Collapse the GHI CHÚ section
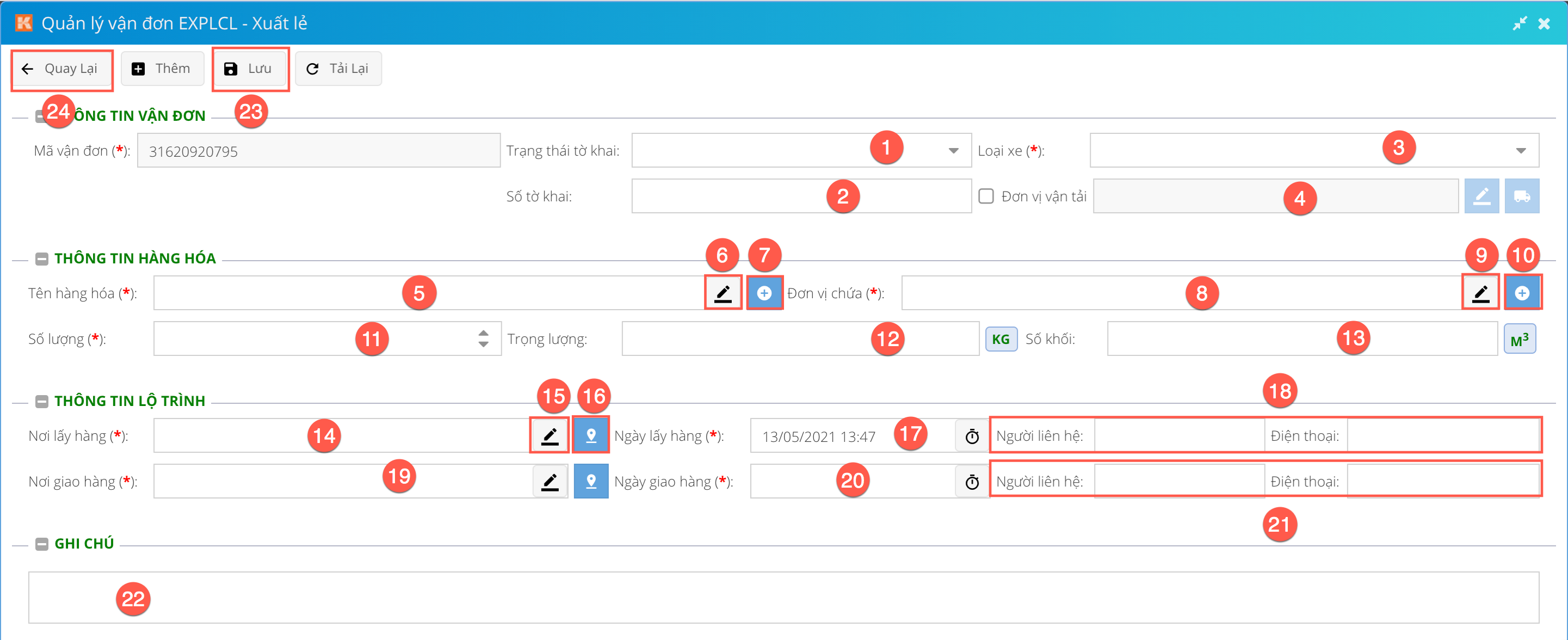Image resolution: width=1568 pixels, height=640 pixels. (x=41, y=544)
